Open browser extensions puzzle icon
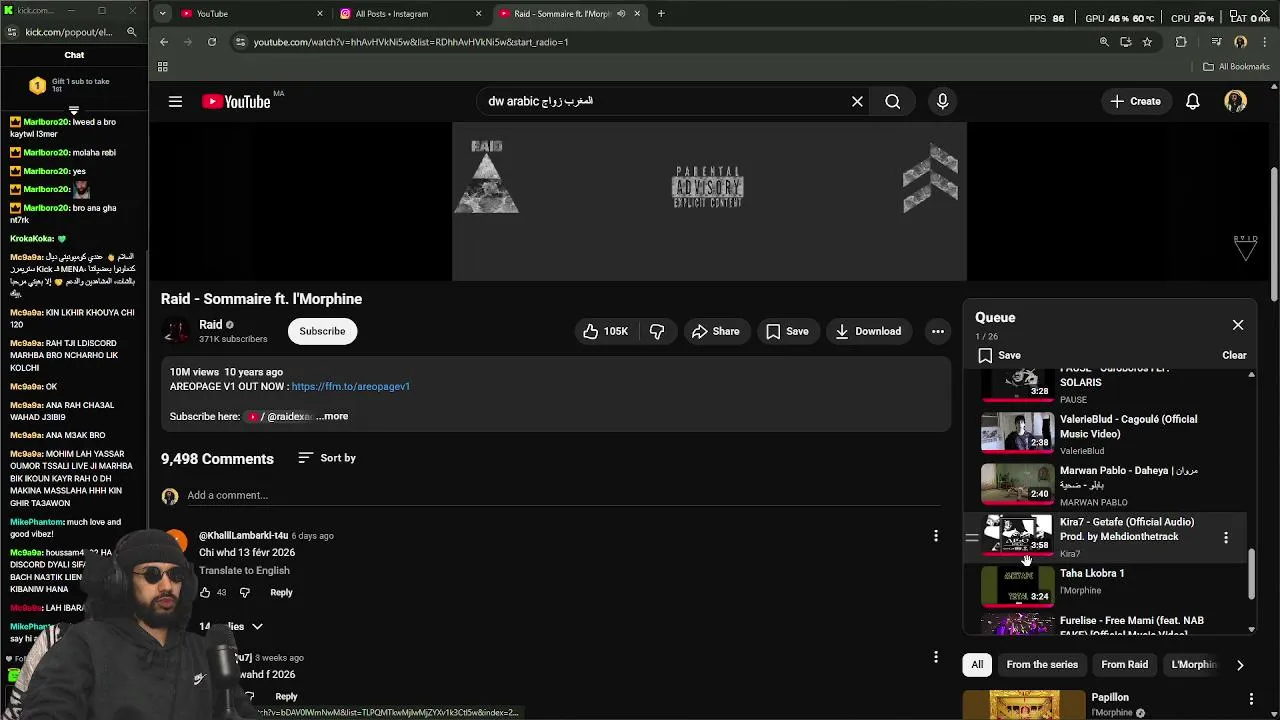Screen dimensions: 1280x720 click(x=1181, y=42)
